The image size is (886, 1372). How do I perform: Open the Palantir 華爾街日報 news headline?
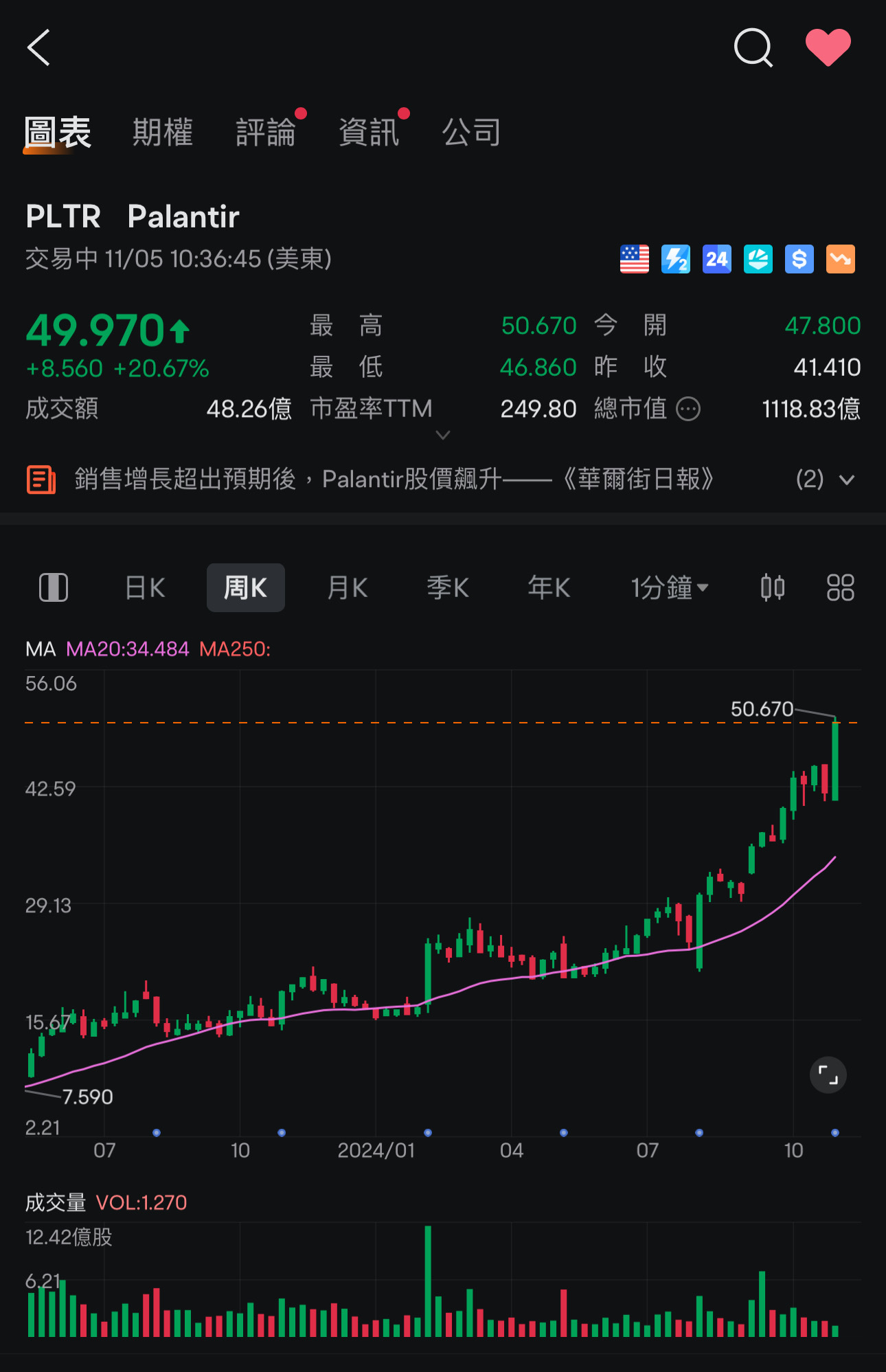coord(394,479)
